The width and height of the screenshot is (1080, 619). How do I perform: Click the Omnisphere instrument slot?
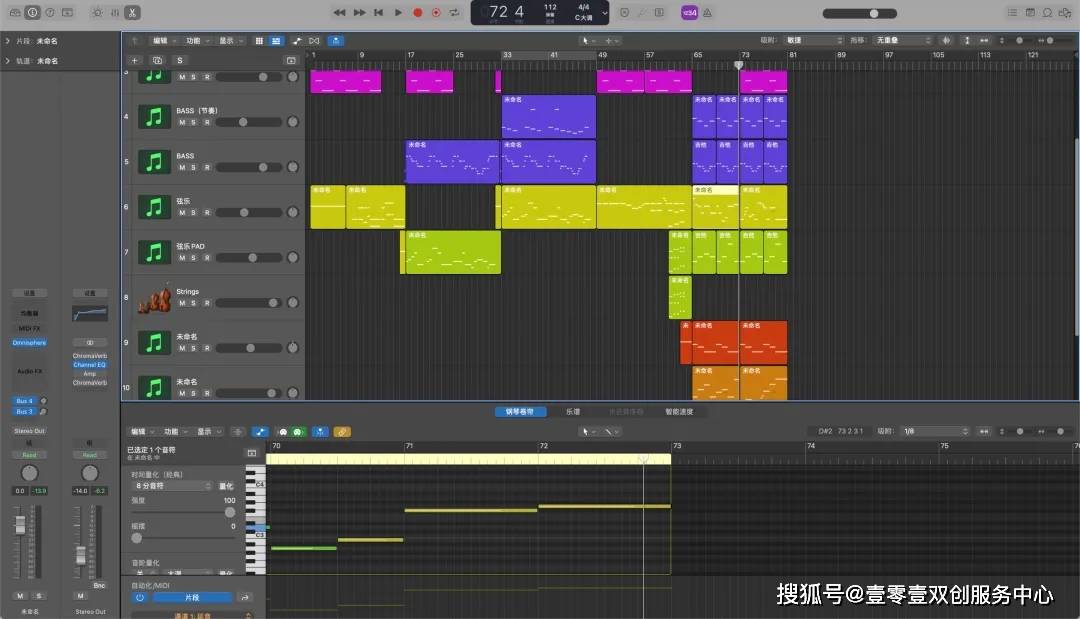[29, 343]
